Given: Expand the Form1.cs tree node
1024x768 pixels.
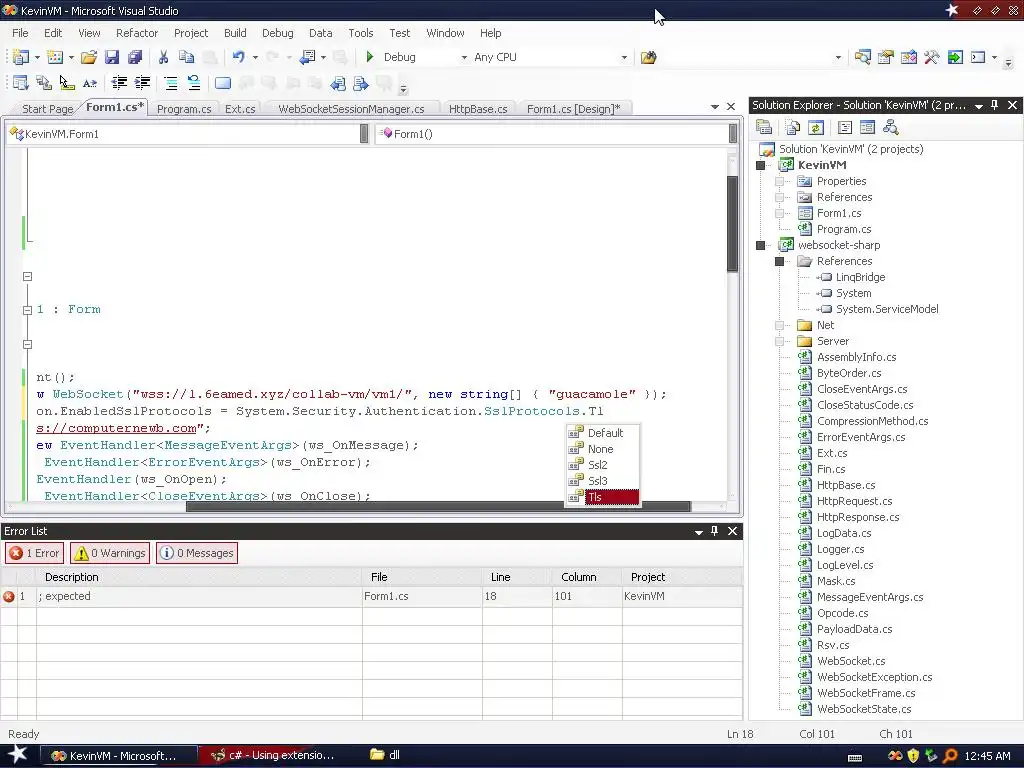Looking at the screenshot, I should click(x=779, y=213).
